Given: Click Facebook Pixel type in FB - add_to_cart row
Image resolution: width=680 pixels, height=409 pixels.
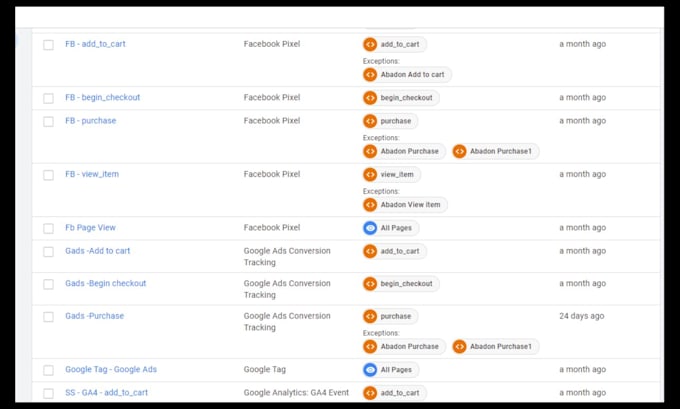Looking at the screenshot, I should pyautogui.click(x=272, y=44).
